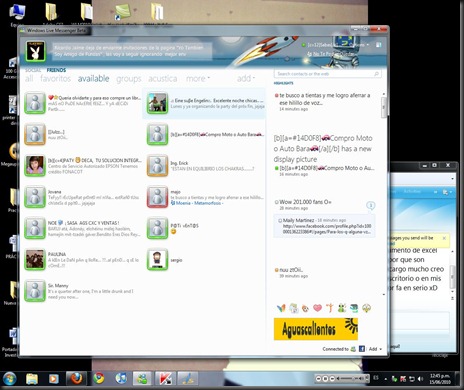Open Google Chrome from the taskbar
The height and width of the screenshot is (390, 464).
click(x=98, y=379)
